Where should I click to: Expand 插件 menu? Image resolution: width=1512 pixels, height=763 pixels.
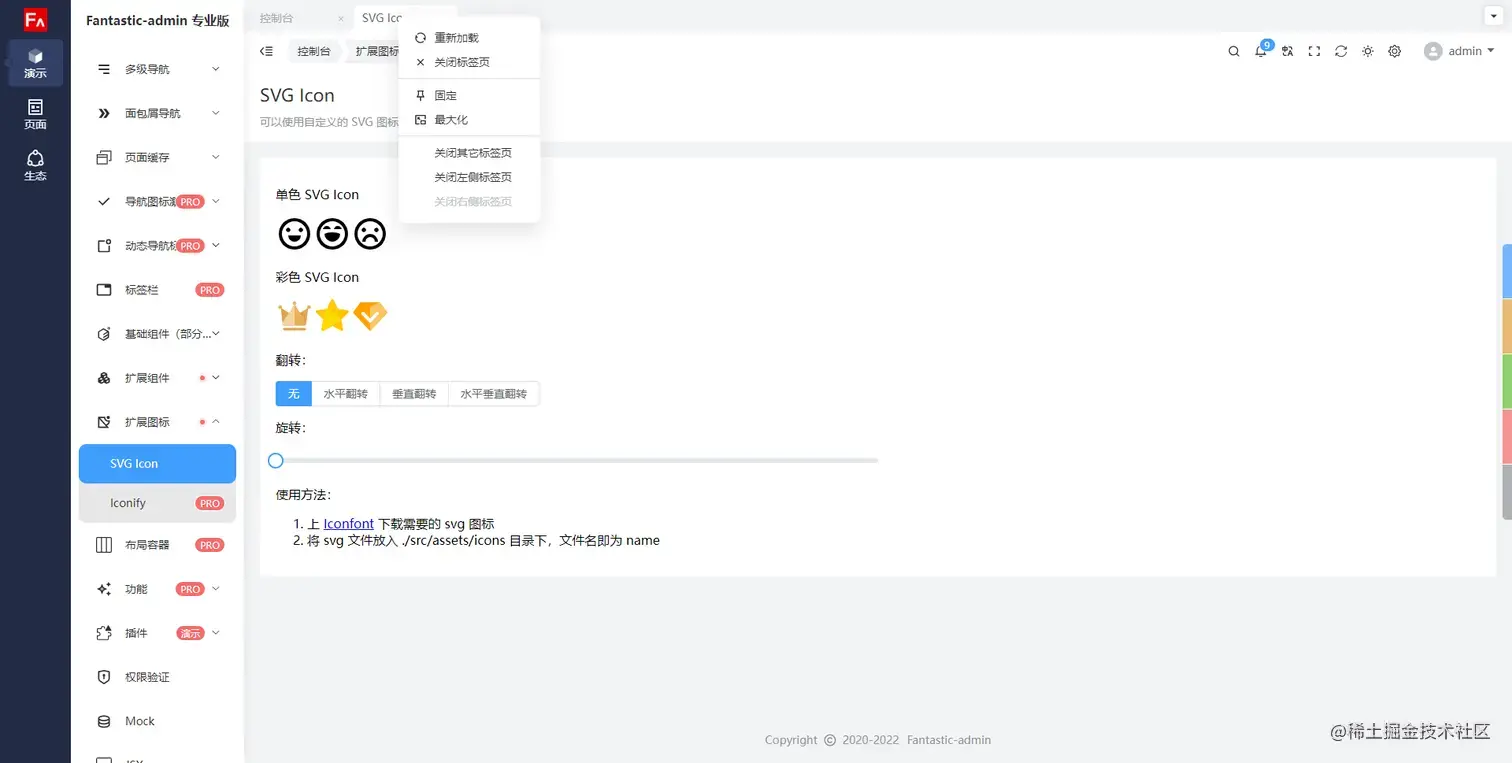[160, 632]
